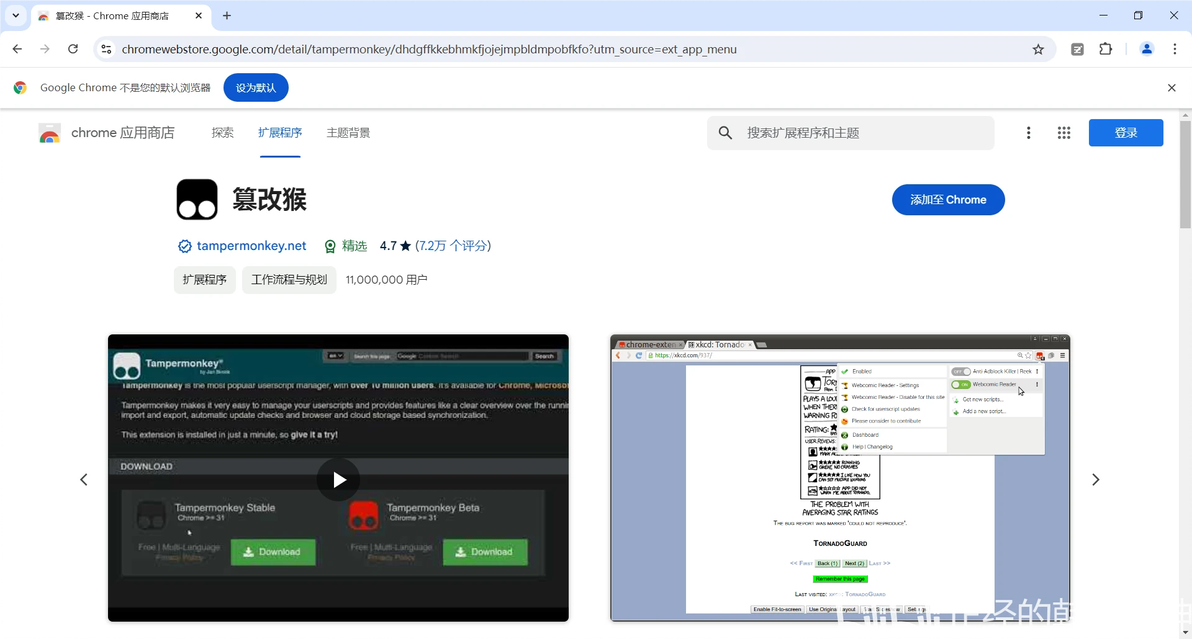The height and width of the screenshot is (639, 1192).
Task: Open the 7.2万 个评分 ratings link
Action: point(453,245)
